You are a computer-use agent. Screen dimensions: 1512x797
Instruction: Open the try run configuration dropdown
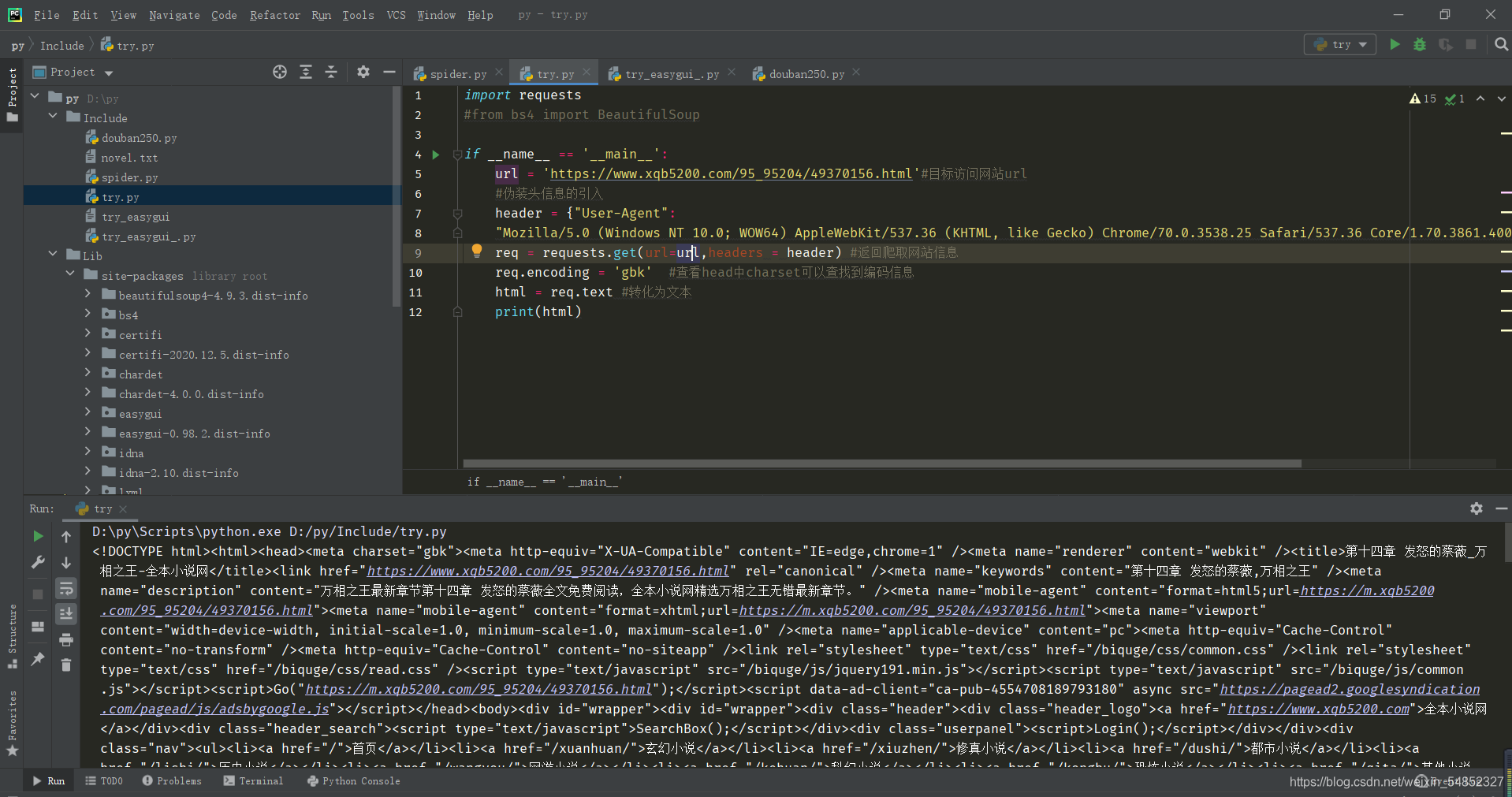[x=1340, y=45]
